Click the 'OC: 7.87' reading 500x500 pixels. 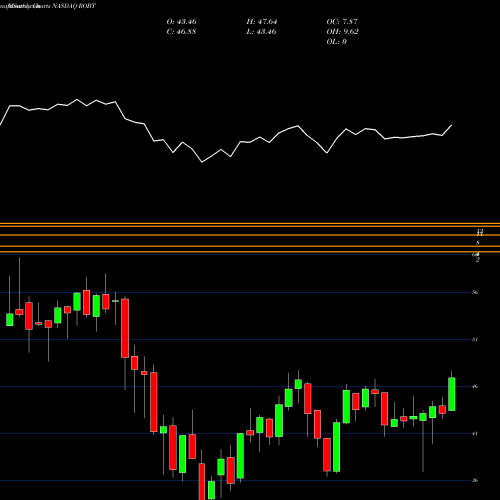pos(342,22)
